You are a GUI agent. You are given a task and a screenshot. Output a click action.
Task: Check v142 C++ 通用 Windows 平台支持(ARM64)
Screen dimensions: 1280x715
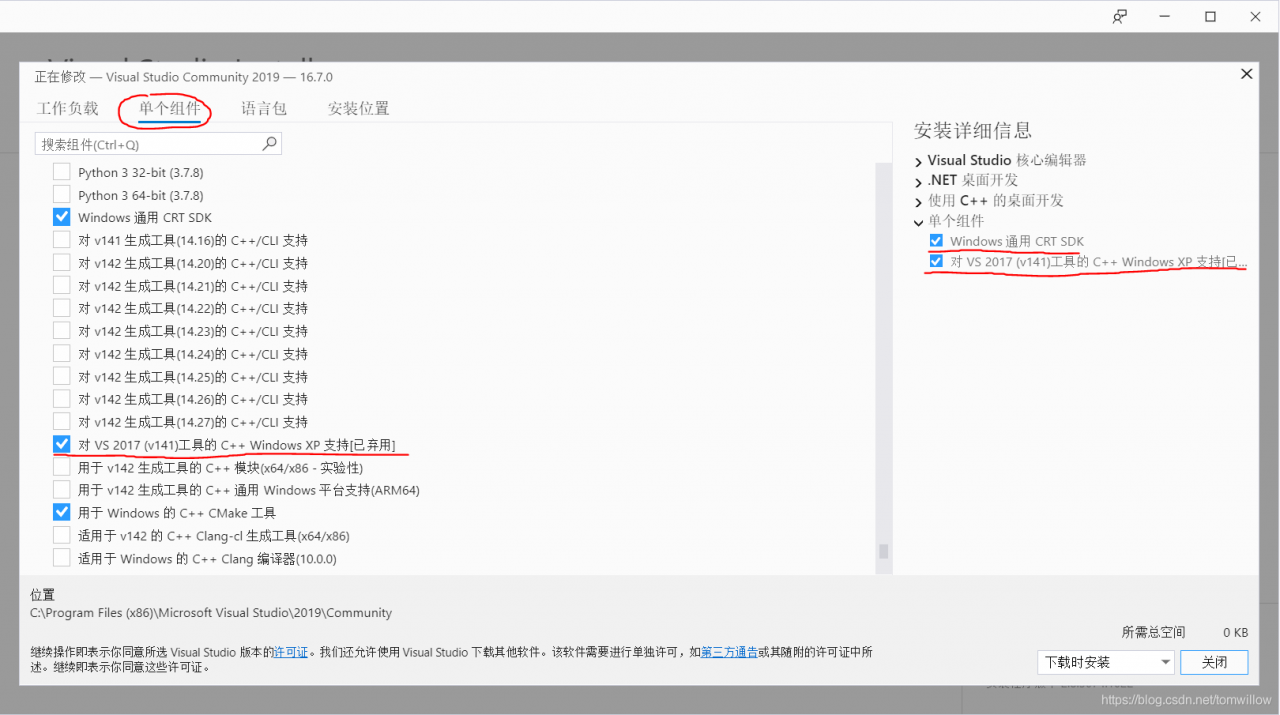click(x=62, y=490)
